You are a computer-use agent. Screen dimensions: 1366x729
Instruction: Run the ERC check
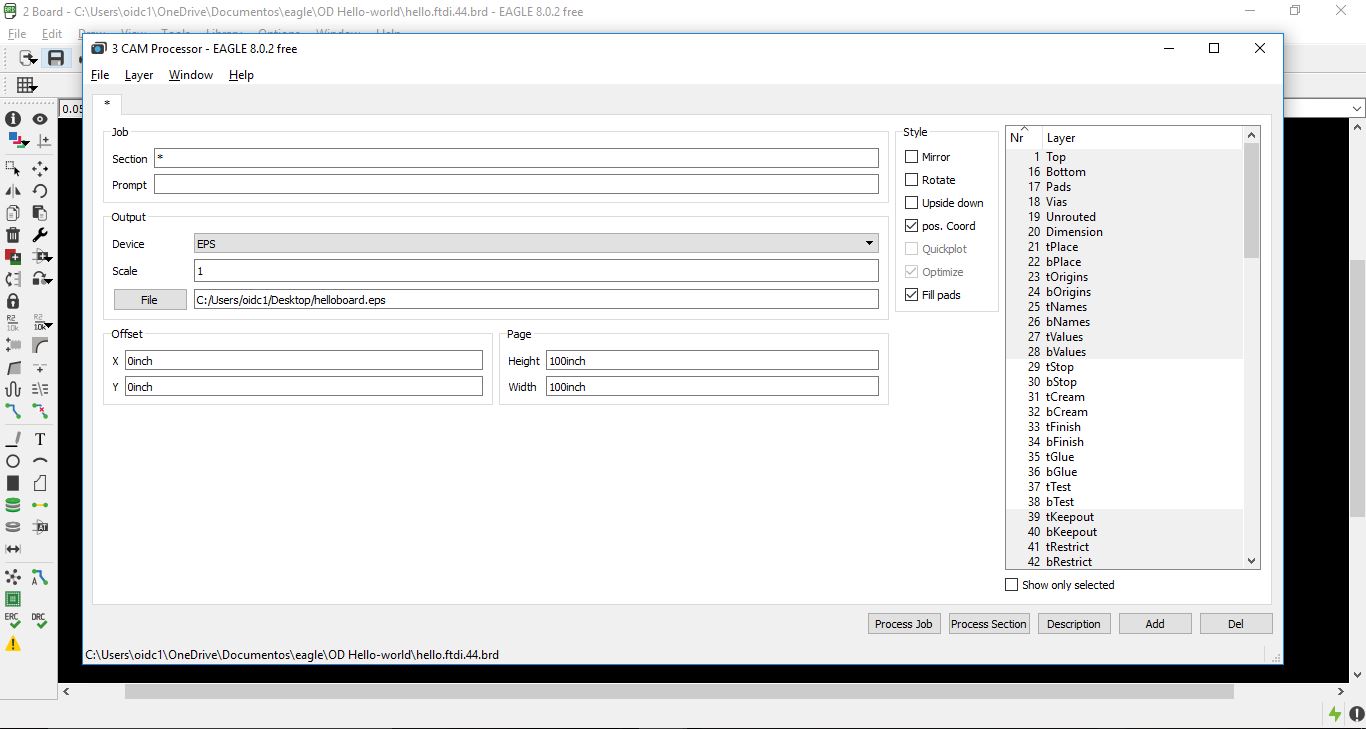12,621
